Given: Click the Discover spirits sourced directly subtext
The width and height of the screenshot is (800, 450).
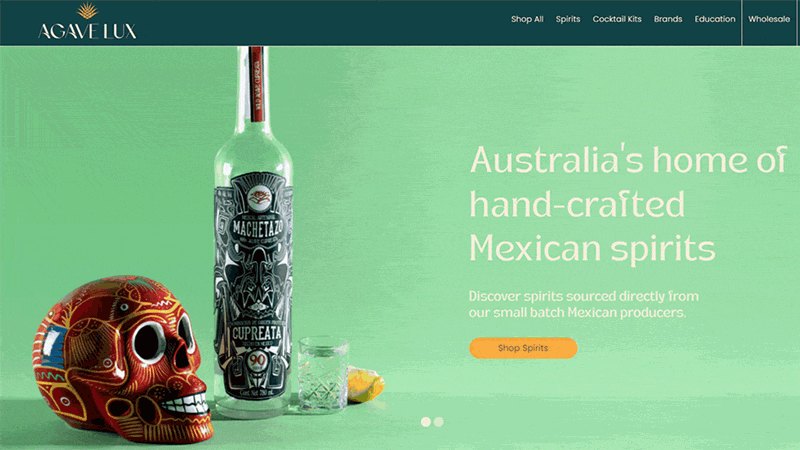Looking at the screenshot, I should [584, 304].
